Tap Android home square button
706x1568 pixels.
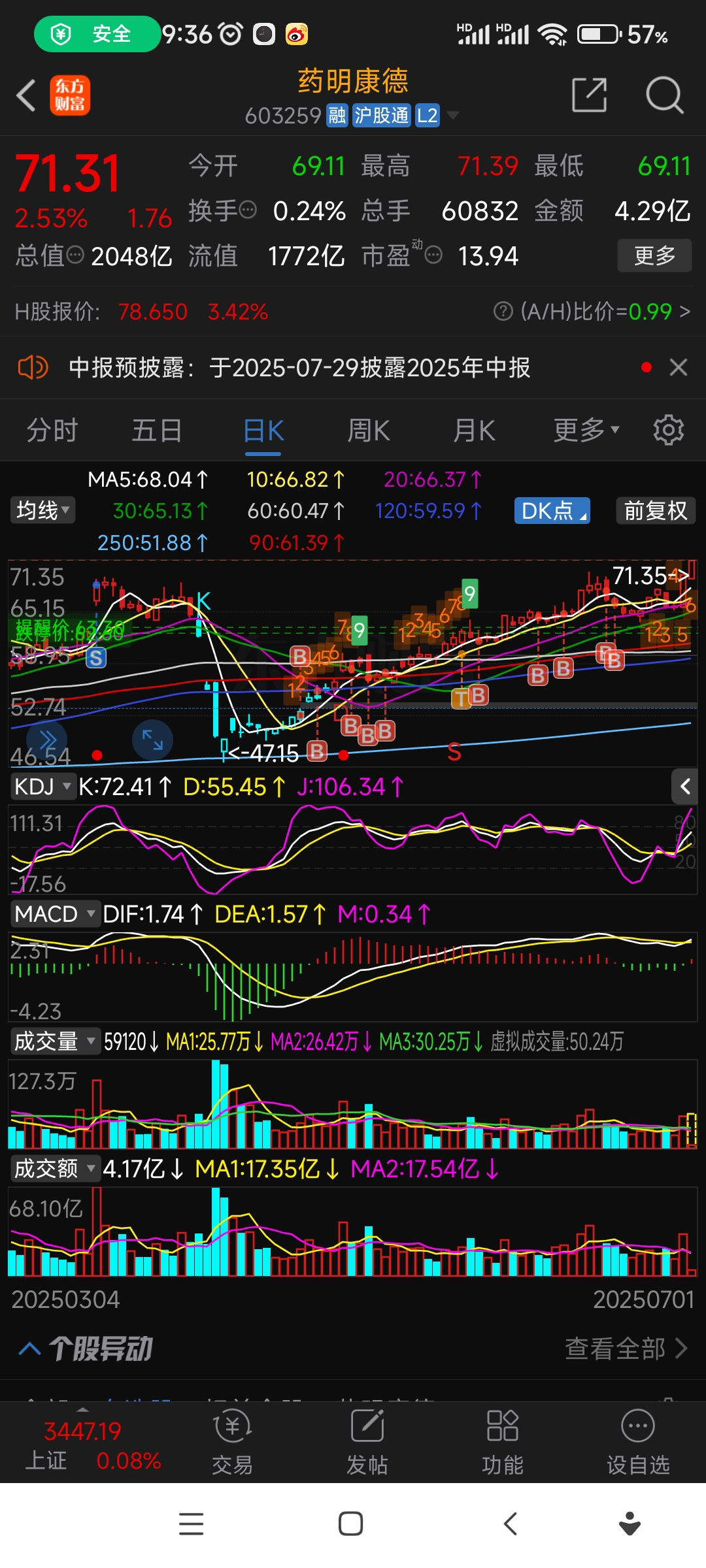pos(351,1524)
